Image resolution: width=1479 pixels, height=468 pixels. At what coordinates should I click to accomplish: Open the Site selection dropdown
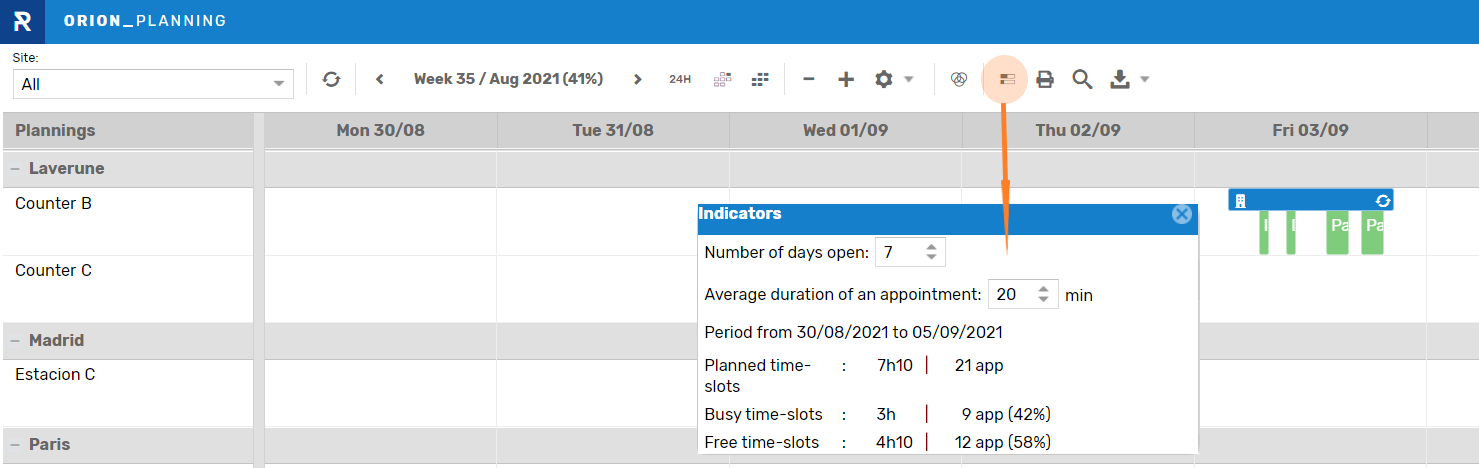[153, 84]
